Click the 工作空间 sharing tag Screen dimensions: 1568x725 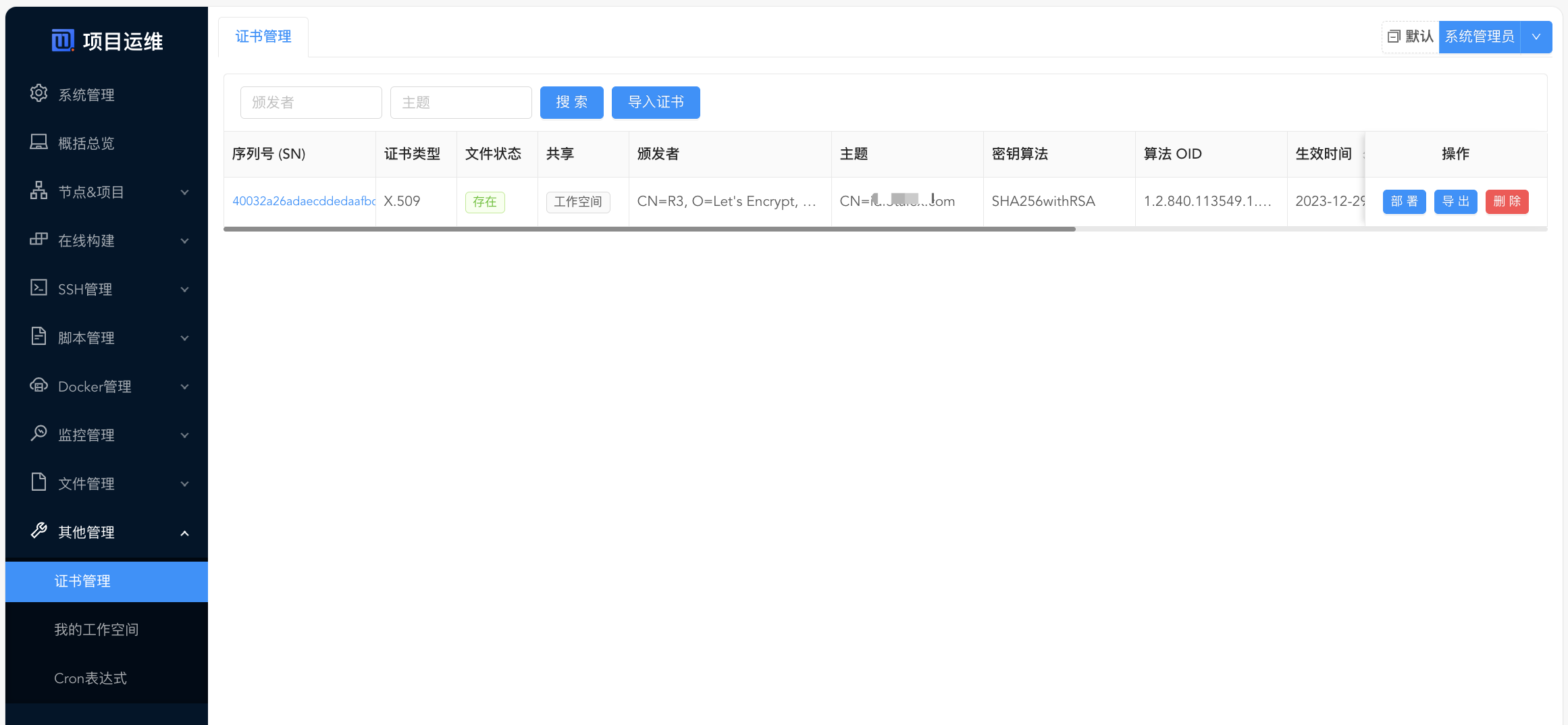pyautogui.click(x=577, y=201)
